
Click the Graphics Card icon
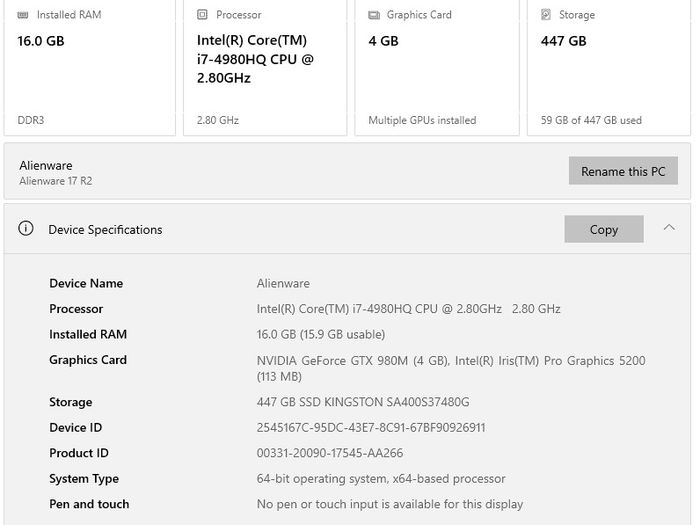[x=374, y=15]
